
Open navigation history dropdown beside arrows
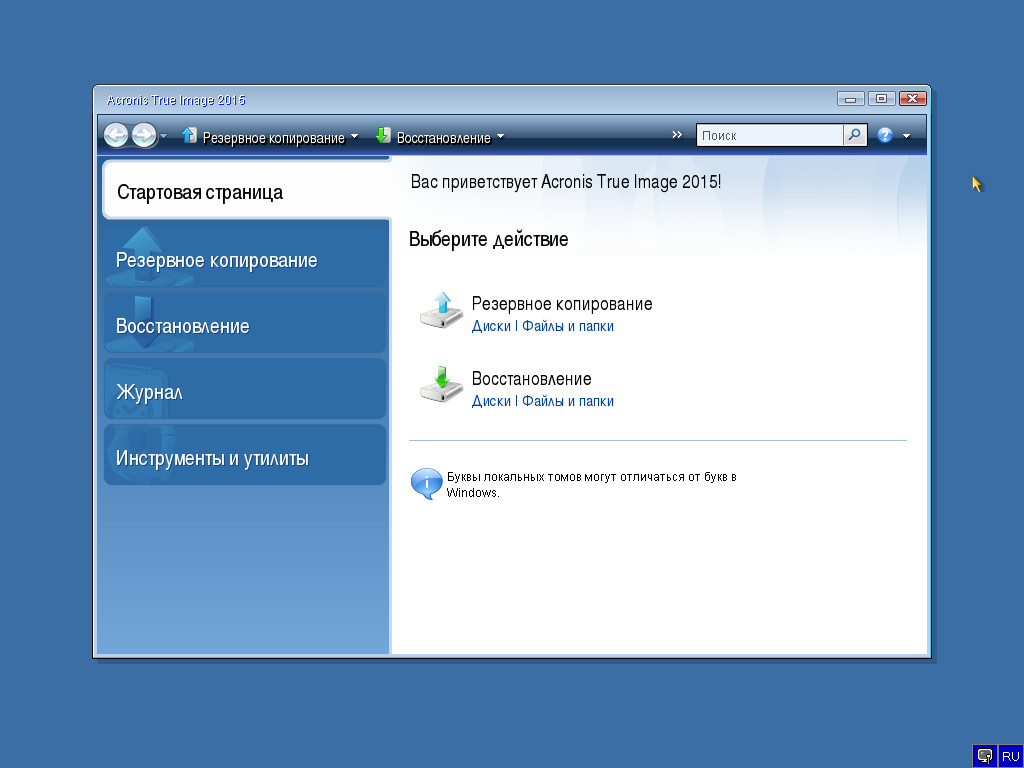tap(164, 136)
